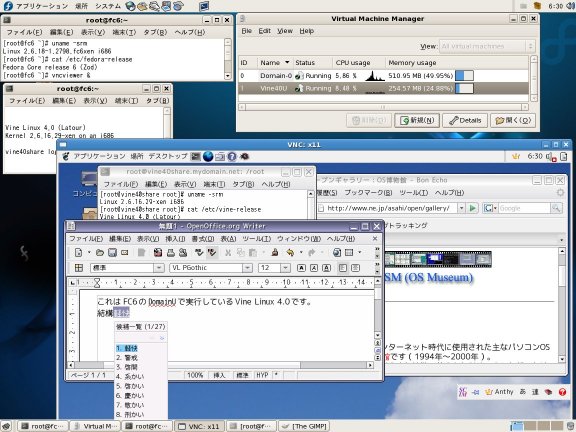Click the Save diskette icon in Writer
This screenshot has width=576, height=432.
point(112,252)
